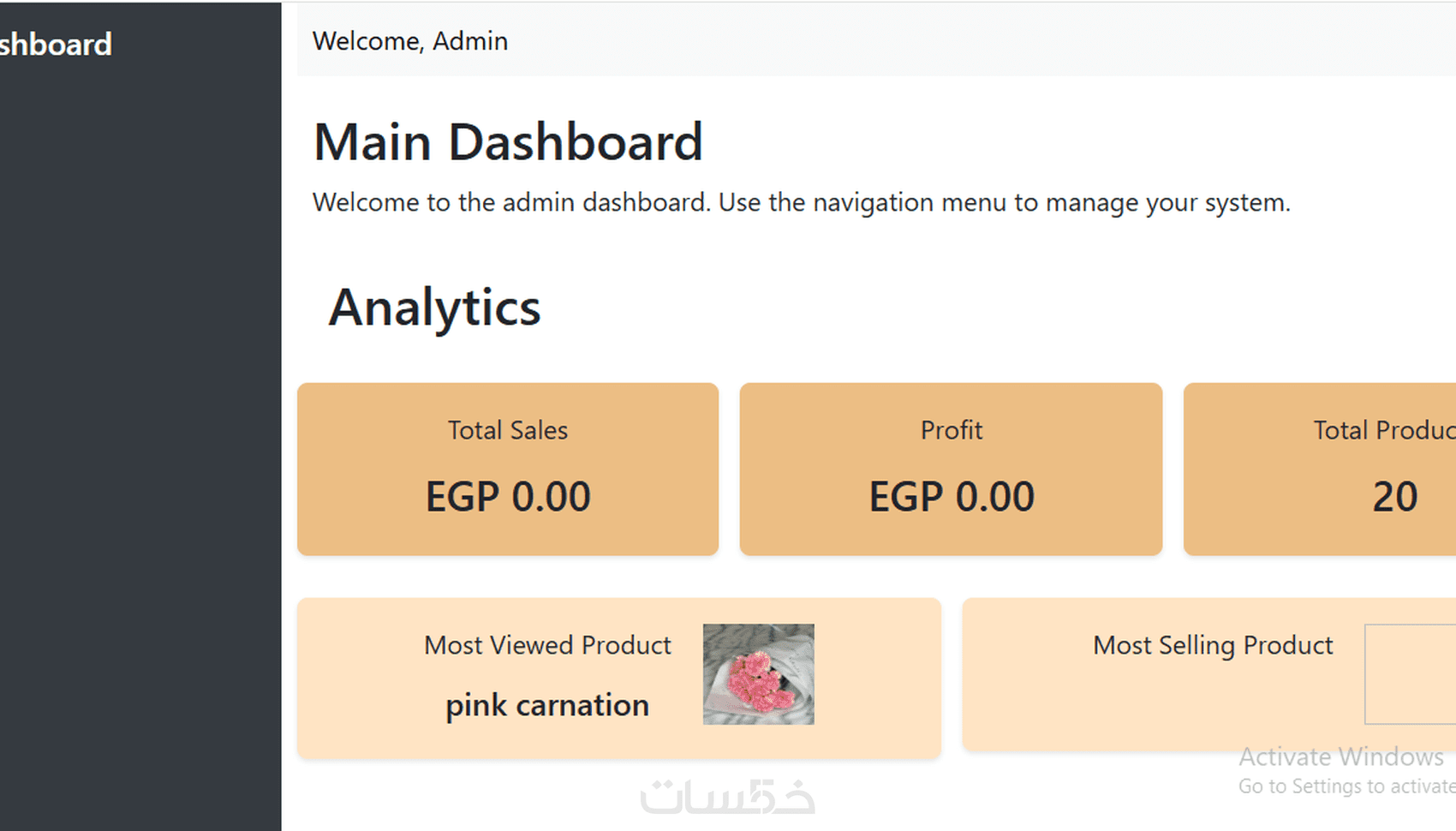Click Go to Settings to activate text

(1347, 786)
